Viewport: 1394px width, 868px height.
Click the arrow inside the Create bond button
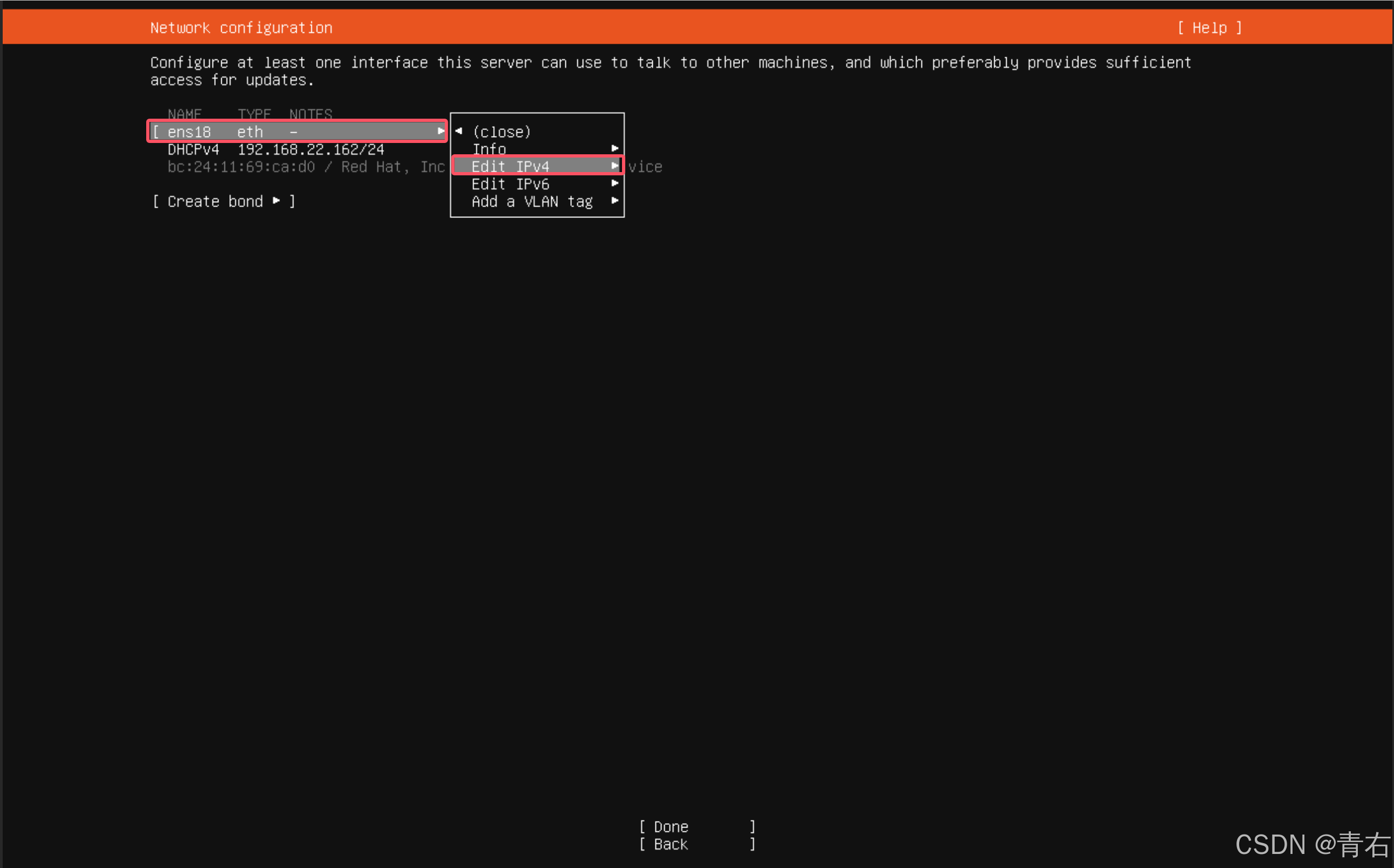277,201
